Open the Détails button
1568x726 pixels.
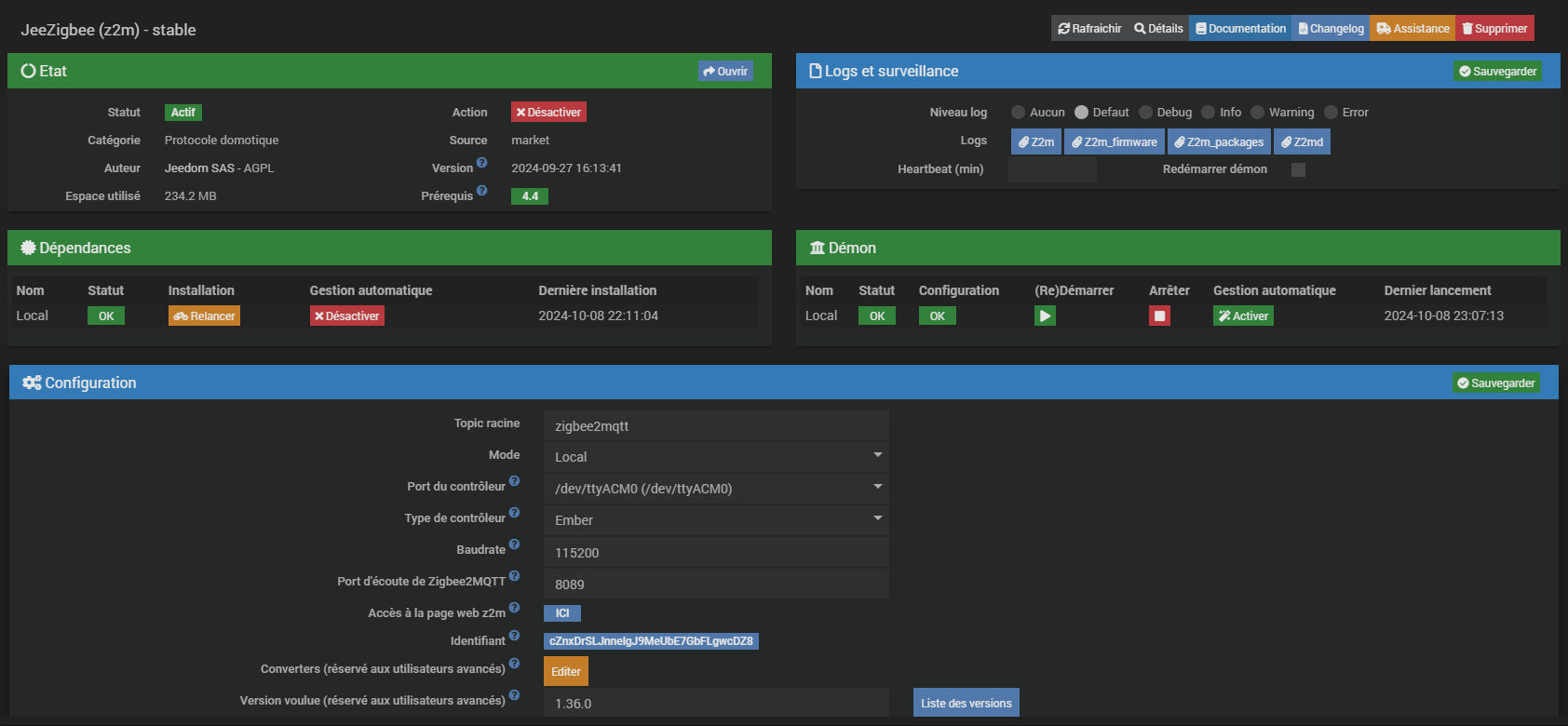click(x=1158, y=29)
